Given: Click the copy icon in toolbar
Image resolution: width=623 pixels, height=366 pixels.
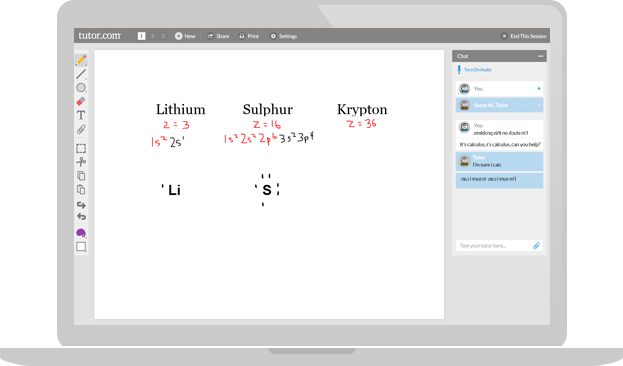Looking at the screenshot, I should click(81, 176).
